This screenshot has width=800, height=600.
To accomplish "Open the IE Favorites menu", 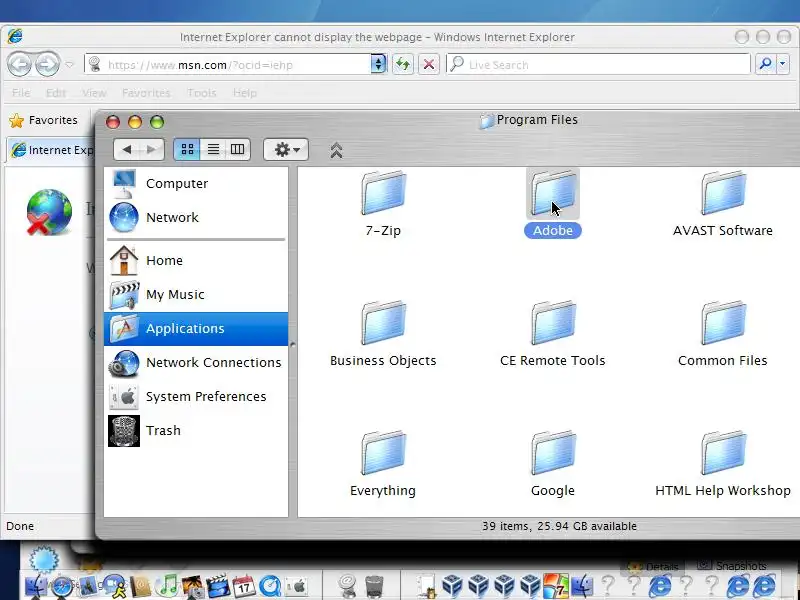I will 146,93.
